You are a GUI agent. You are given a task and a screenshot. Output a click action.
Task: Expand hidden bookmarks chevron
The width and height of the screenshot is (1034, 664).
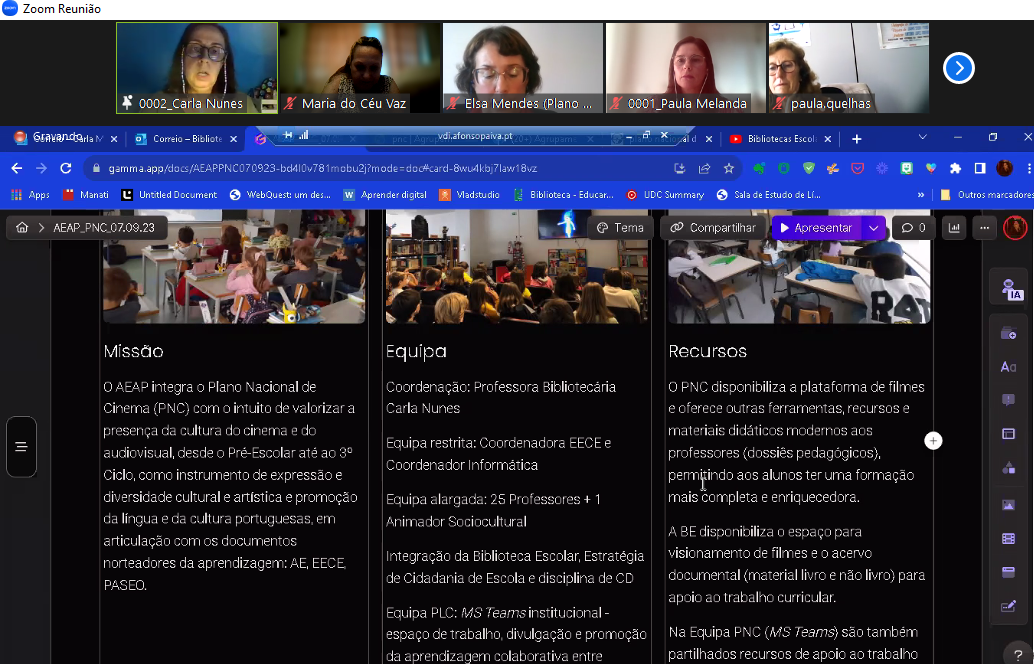tap(921, 195)
